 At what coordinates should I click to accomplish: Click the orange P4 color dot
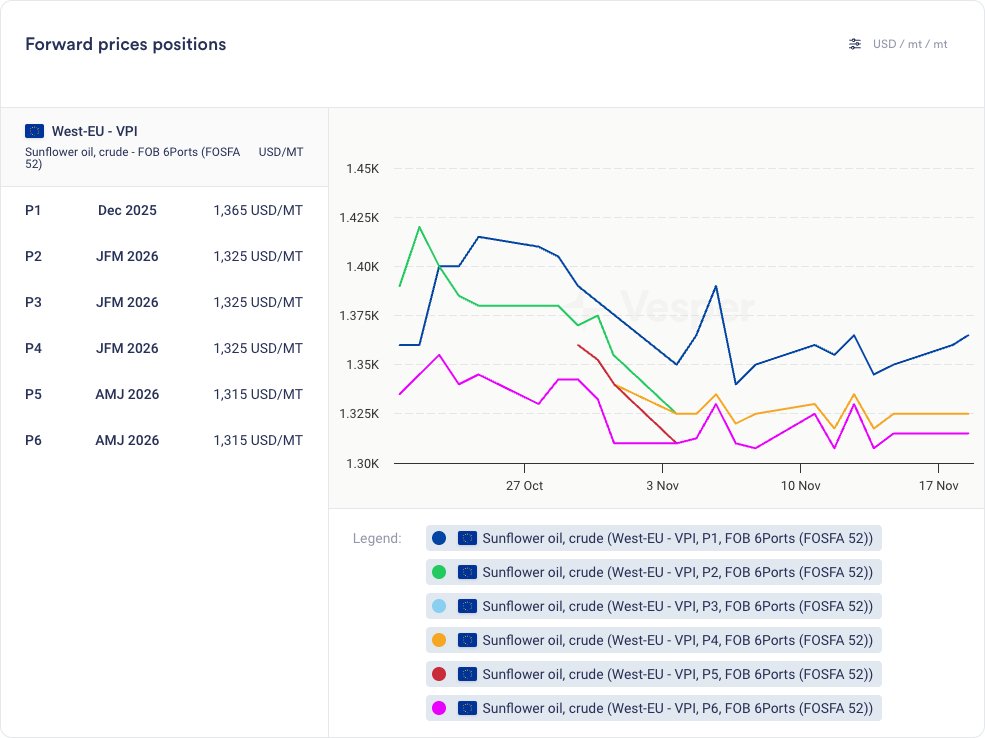[438, 640]
